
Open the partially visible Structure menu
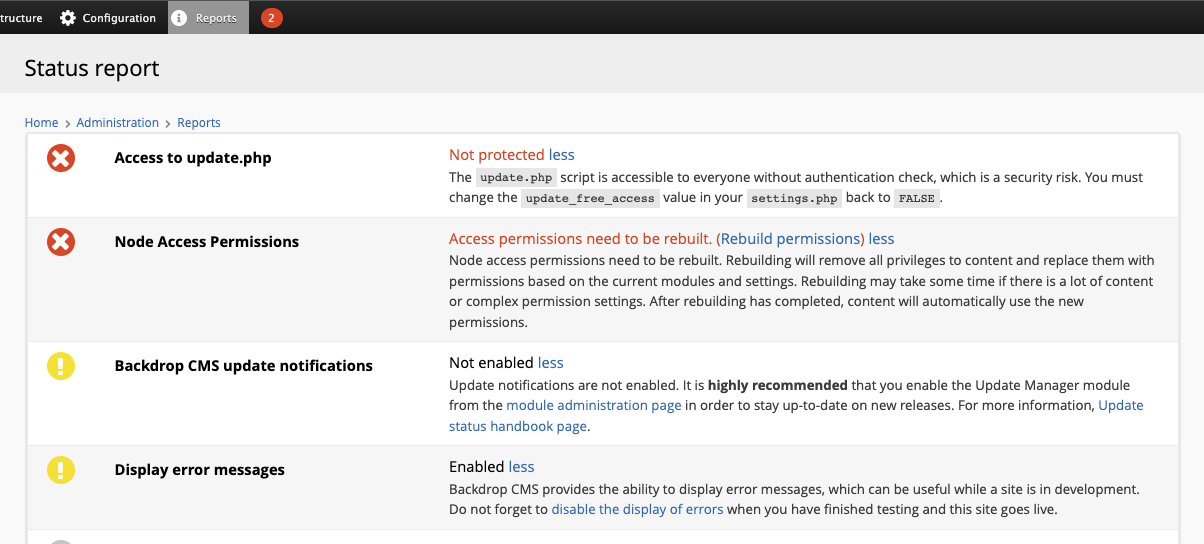coord(21,18)
